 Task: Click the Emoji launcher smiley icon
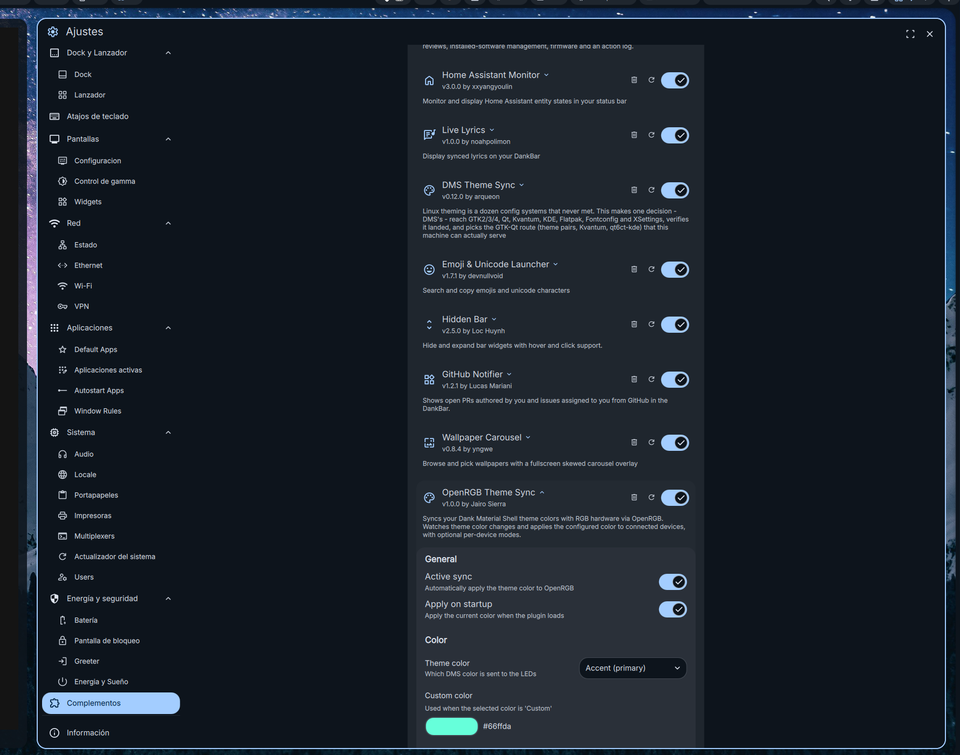pyautogui.click(x=429, y=269)
